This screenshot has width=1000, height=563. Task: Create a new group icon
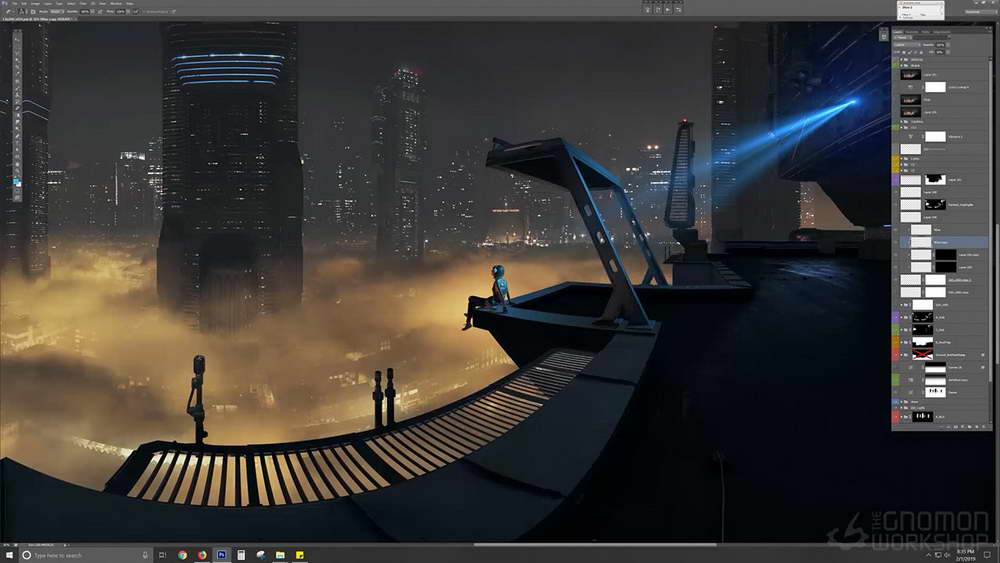969,427
